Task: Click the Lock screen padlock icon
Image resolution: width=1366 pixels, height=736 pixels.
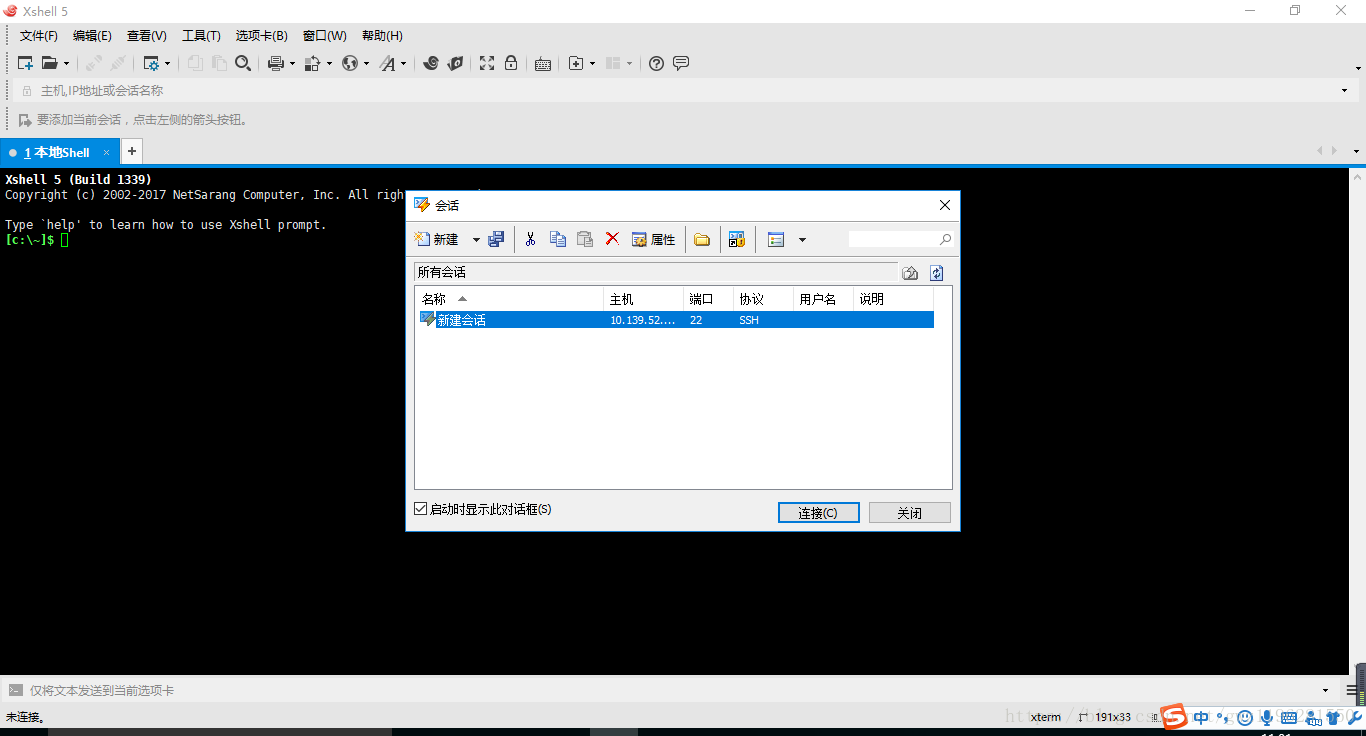Action: 511,63
